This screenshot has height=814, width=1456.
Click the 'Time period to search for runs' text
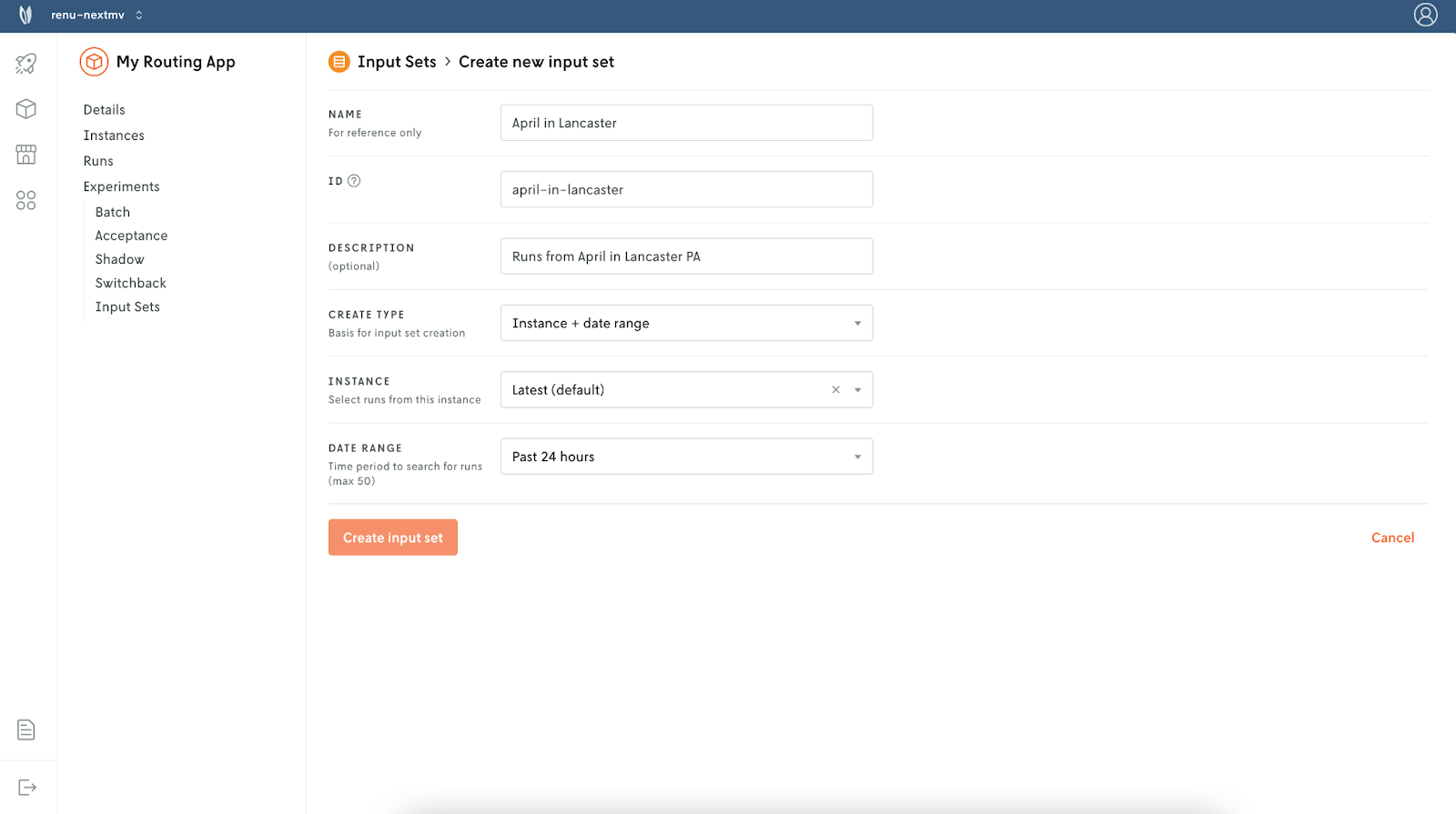pos(405,467)
